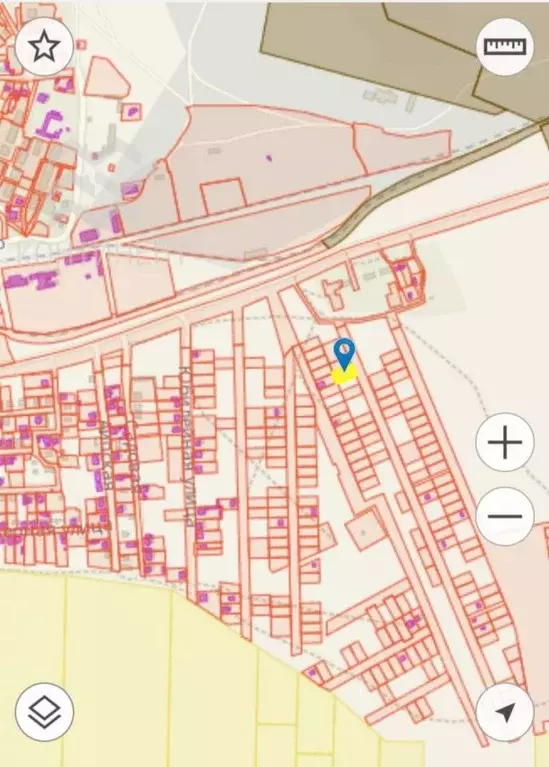Zoom out with the minus button

(505, 516)
